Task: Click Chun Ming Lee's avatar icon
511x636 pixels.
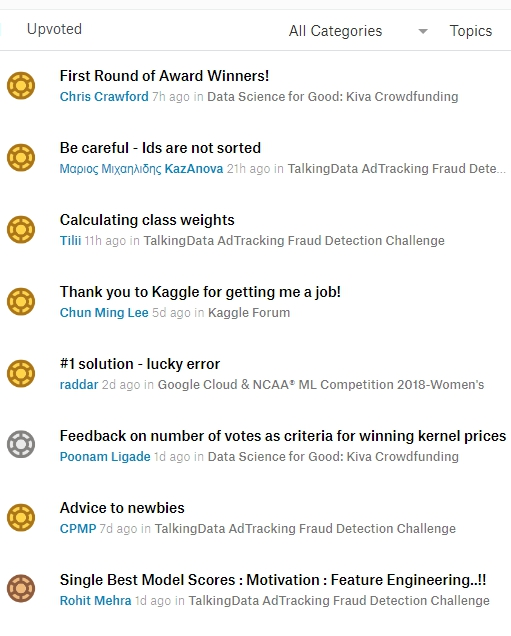Action: [x=21, y=301]
